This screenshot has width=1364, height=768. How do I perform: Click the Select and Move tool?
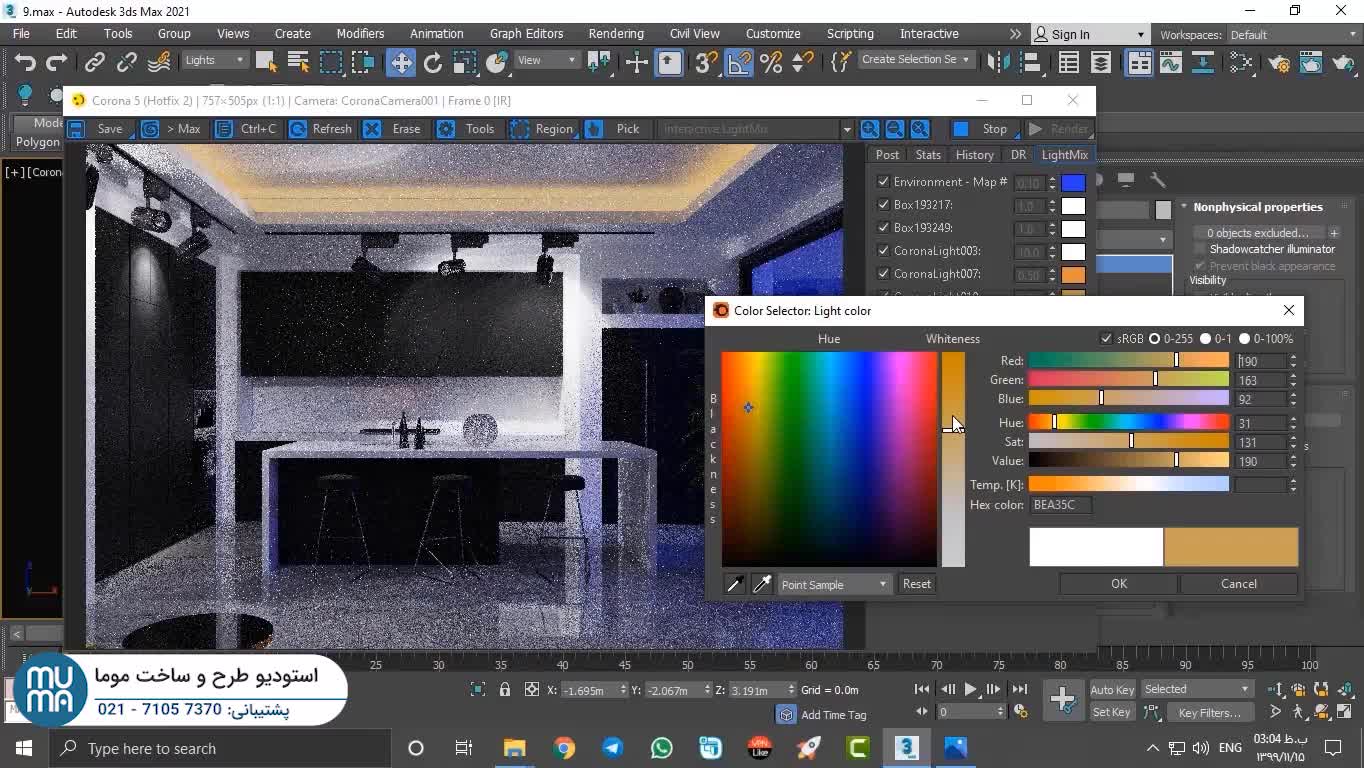click(x=400, y=63)
